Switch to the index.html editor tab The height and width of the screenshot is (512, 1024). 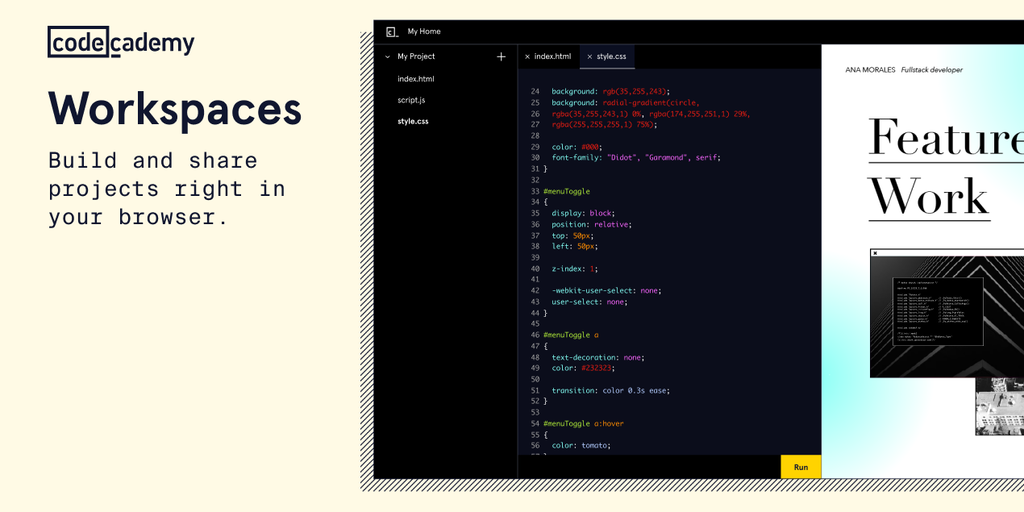coord(552,57)
